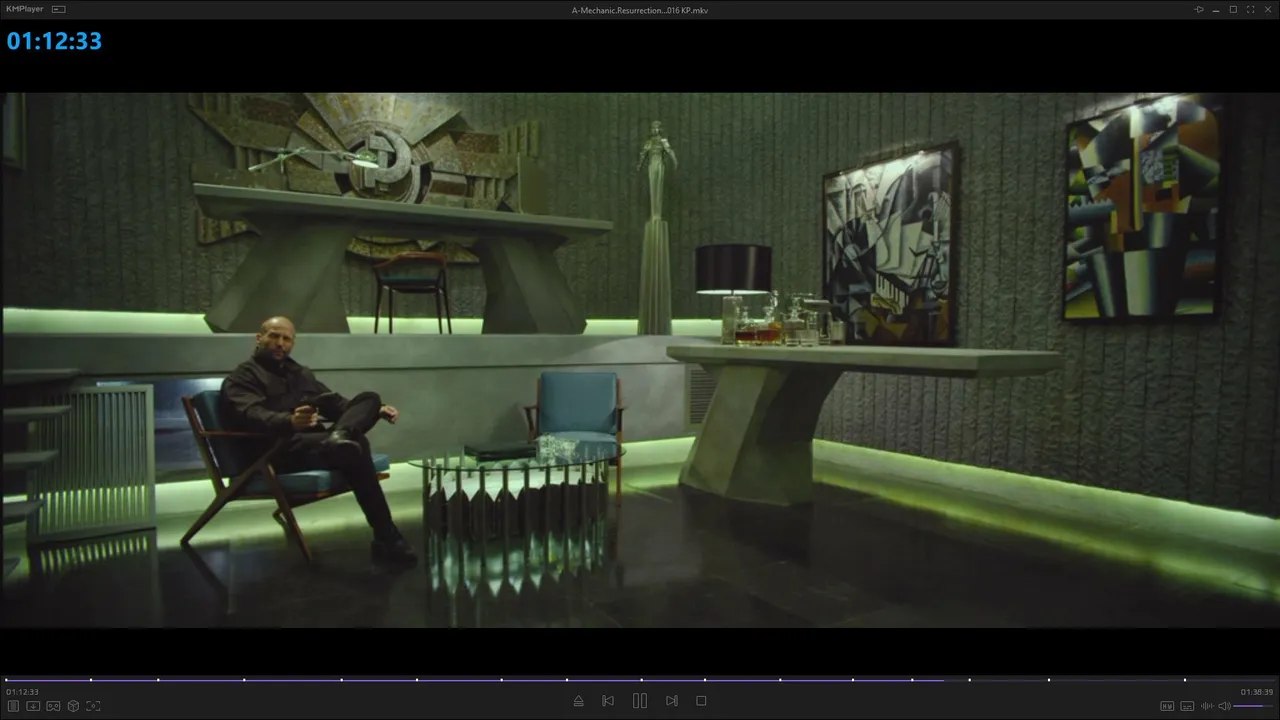Click the download video icon
Screen dimensions: 1280x720
pyautogui.click(x=33, y=706)
